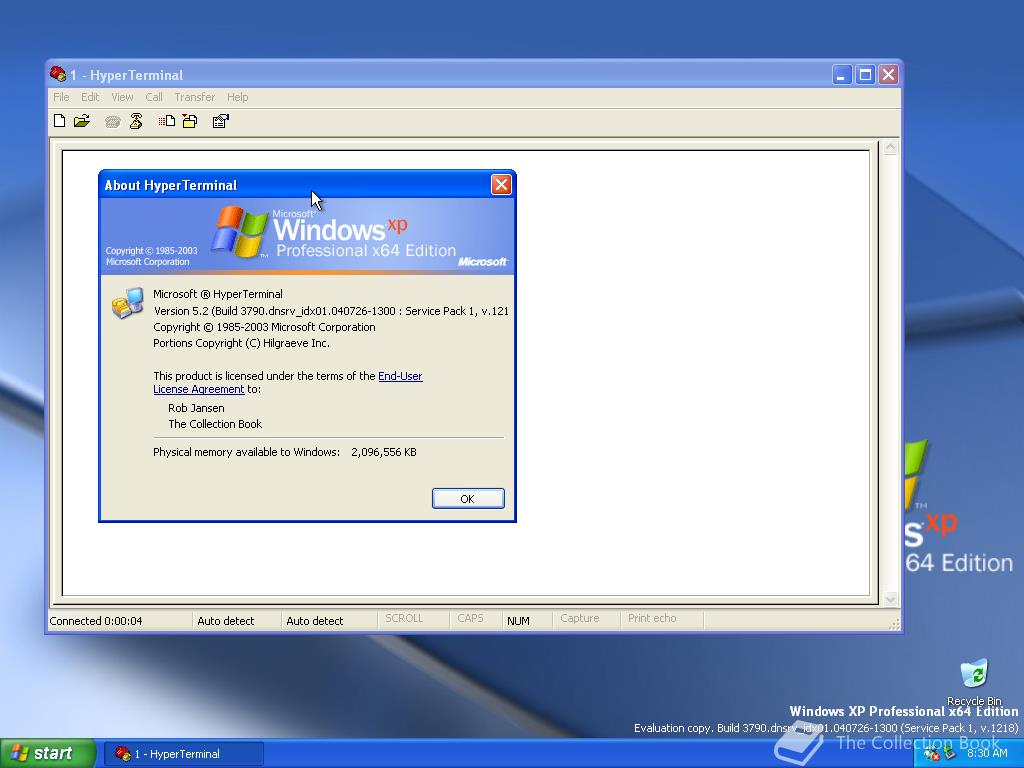
Task: Click the Call phone toolbar icon
Action: (112, 121)
